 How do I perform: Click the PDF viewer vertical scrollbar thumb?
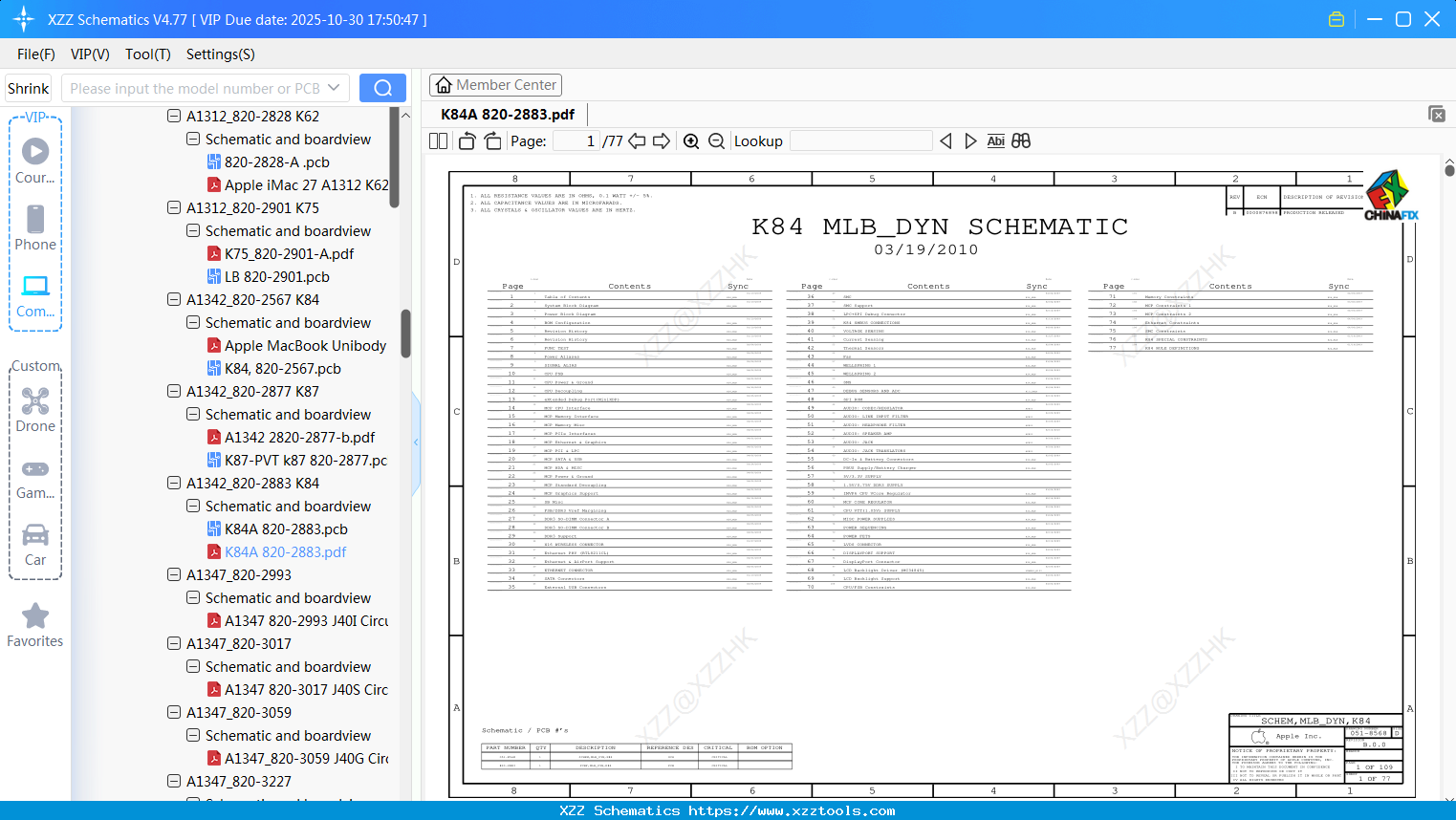click(1449, 170)
